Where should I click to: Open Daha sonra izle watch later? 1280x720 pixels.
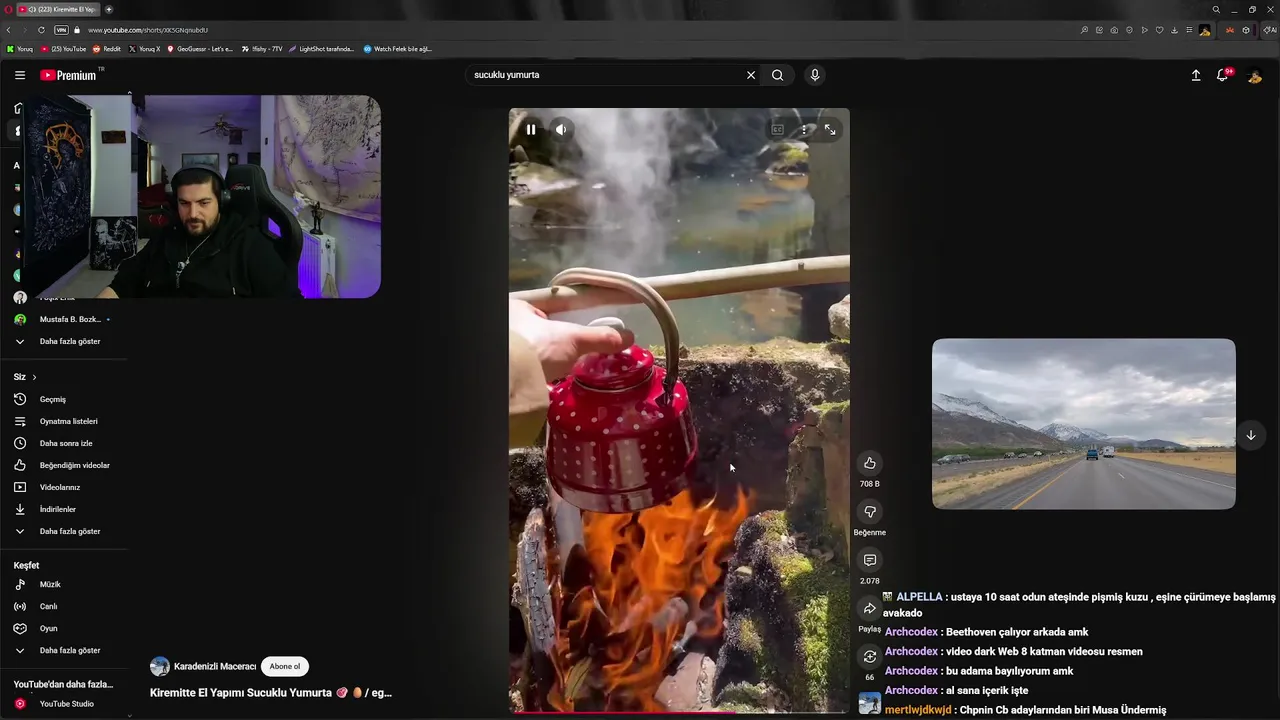click(64, 443)
